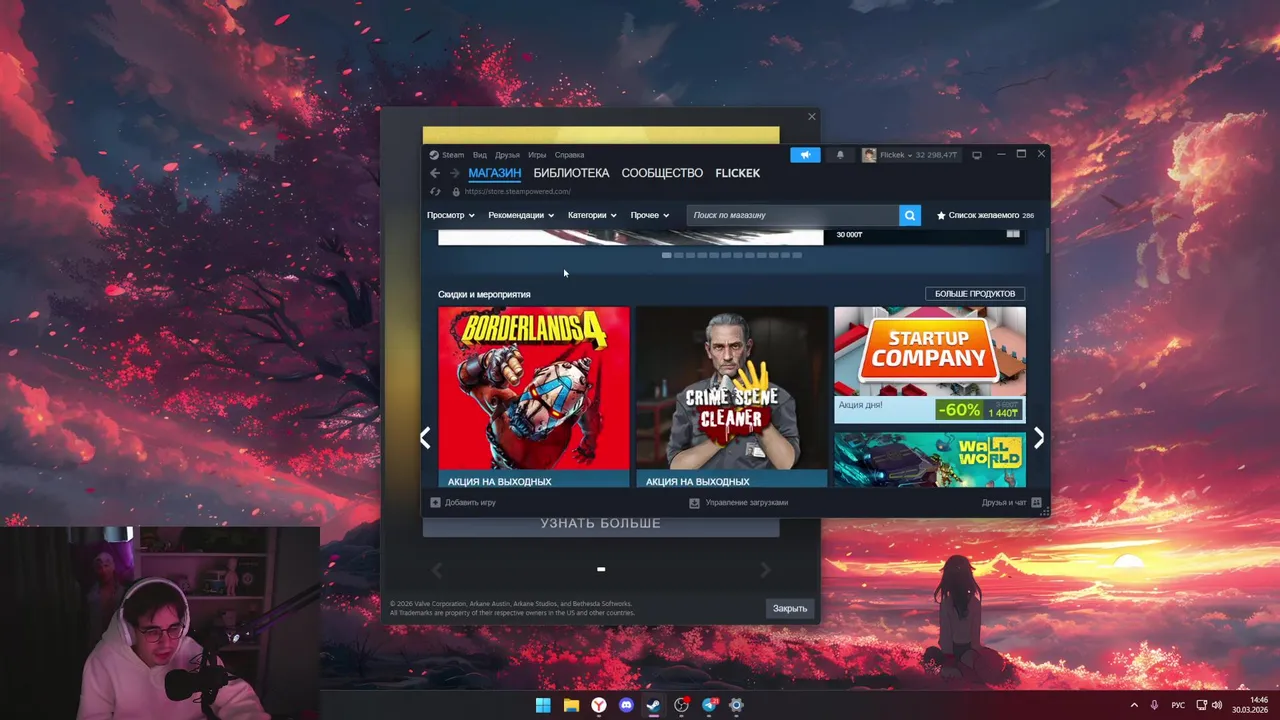Screen dimensions: 1280x720
Task: Switch input language РУС
Action: pos(1179,705)
